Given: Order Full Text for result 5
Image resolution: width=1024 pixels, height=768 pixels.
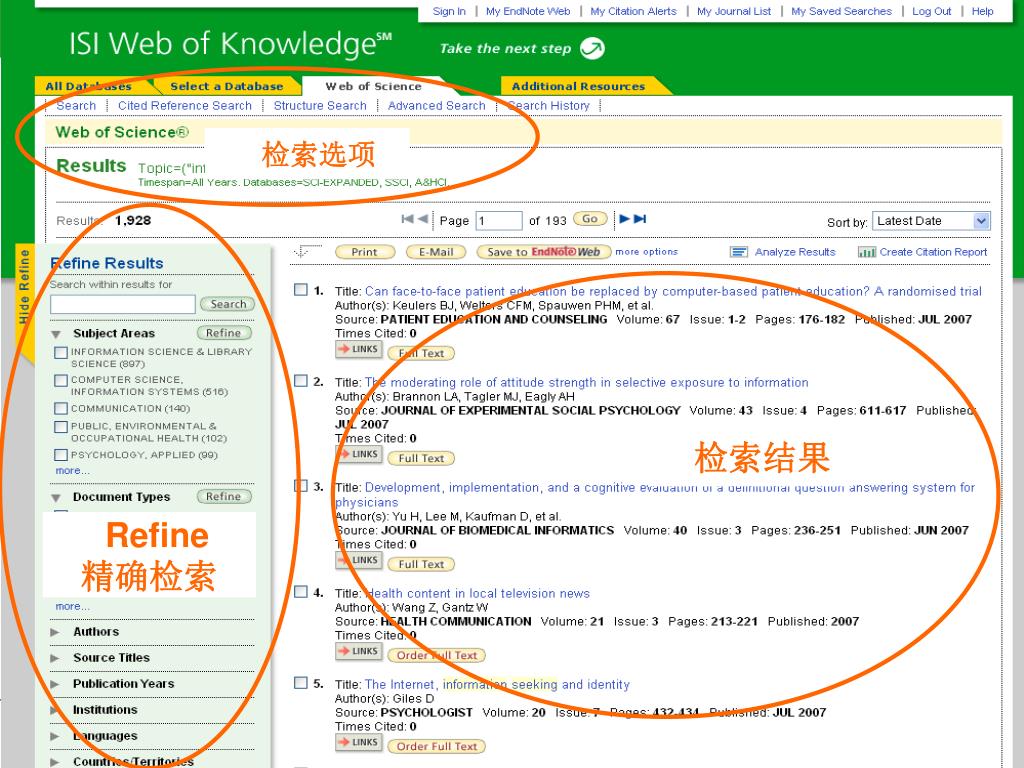Looking at the screenshot, I should pyautogui.click(x=437, y=746).
